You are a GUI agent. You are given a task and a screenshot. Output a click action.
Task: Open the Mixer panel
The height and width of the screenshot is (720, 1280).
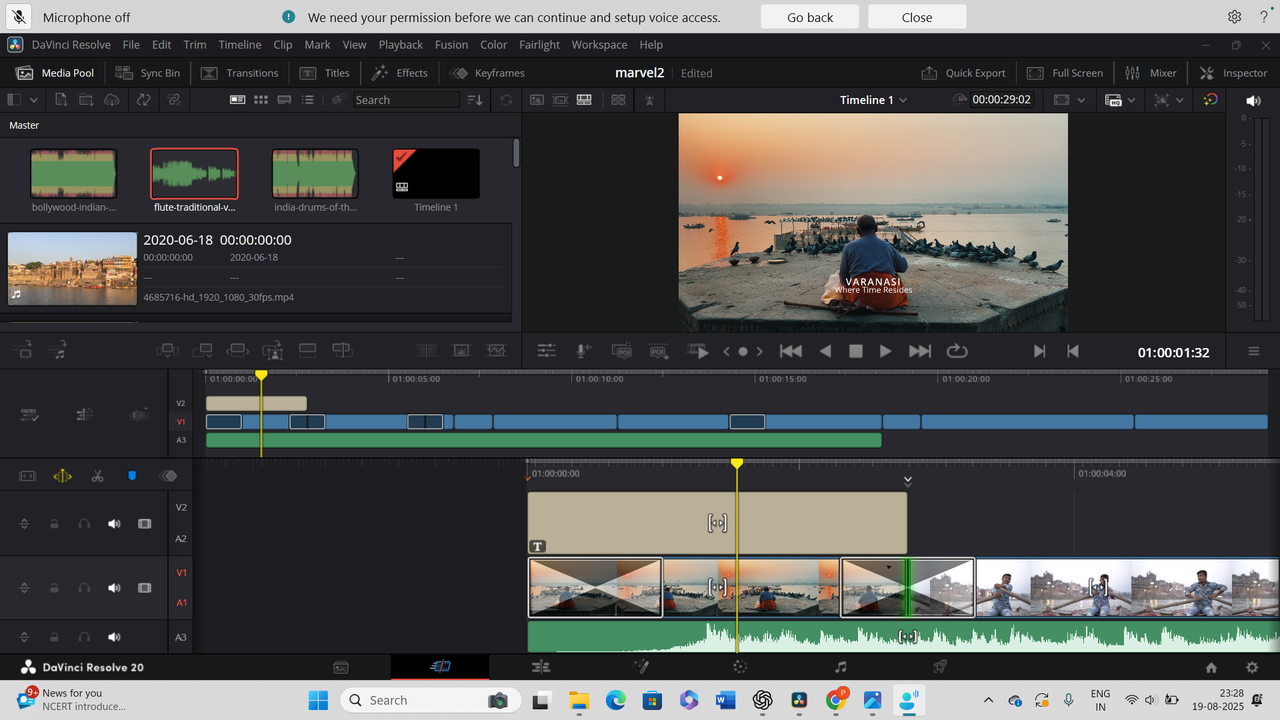[1150, 73]
